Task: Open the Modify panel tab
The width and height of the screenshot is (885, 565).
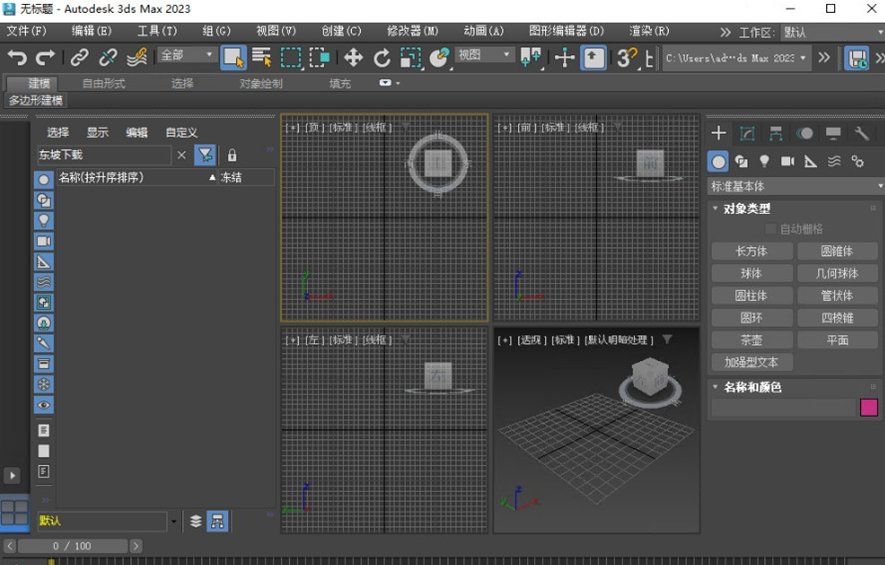Action: tap(747, 133)
